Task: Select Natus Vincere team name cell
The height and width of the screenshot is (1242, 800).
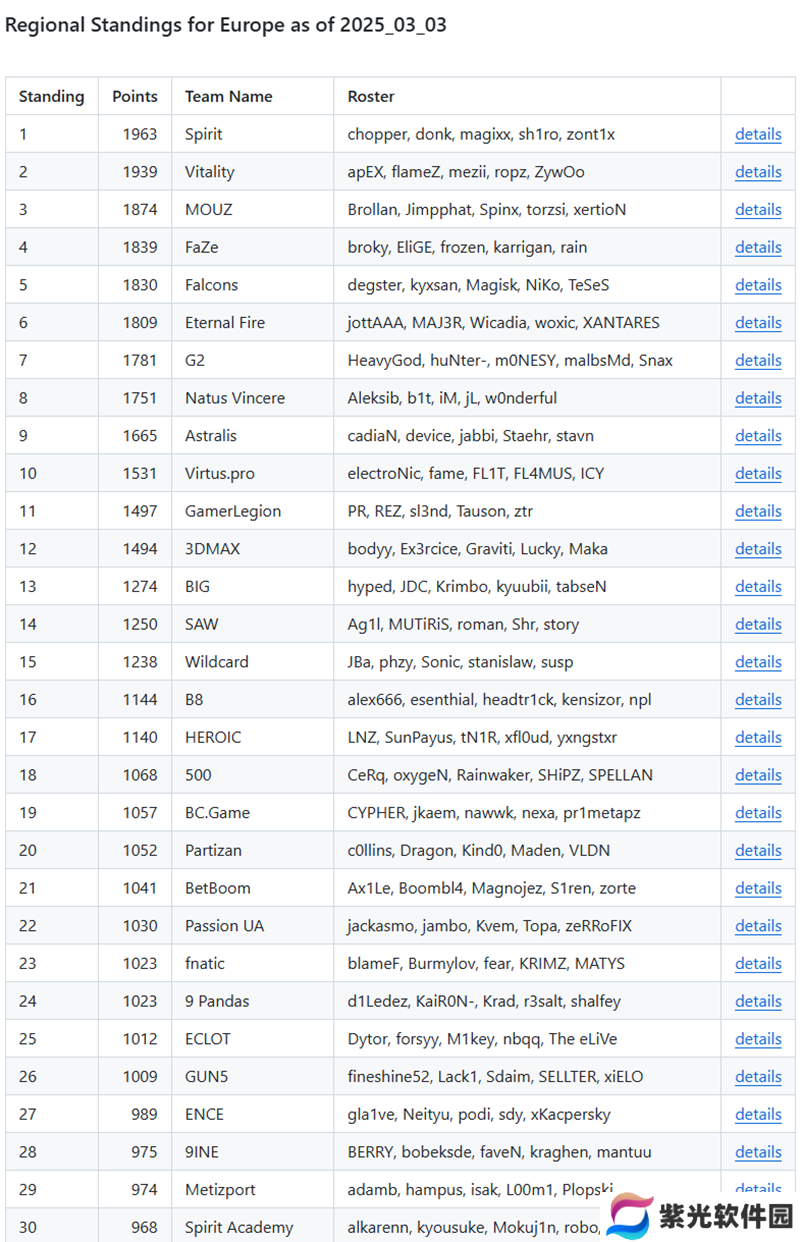Action: [253, 398]
